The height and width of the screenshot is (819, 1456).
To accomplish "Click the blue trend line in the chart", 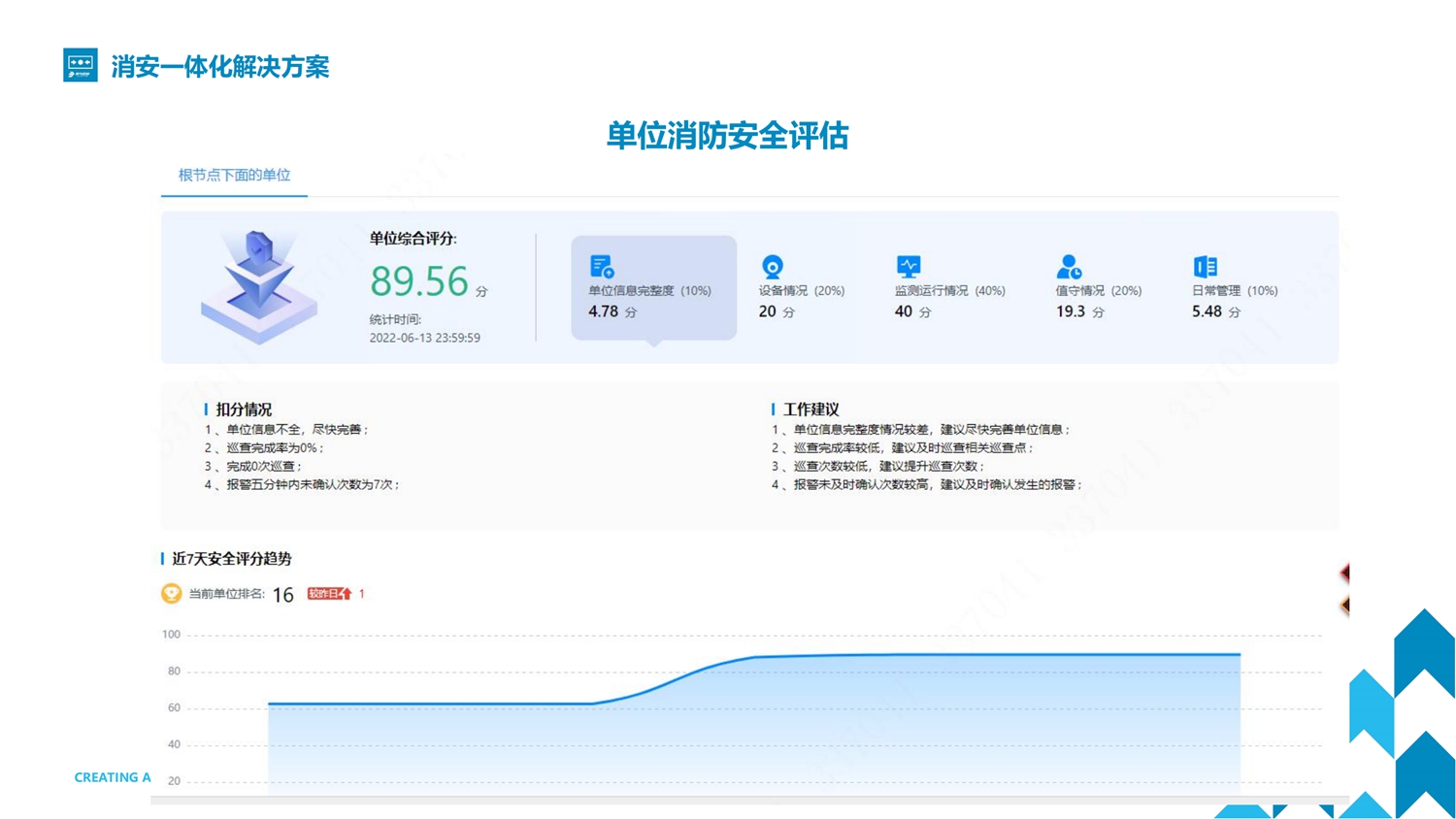I will click(971, 655).
